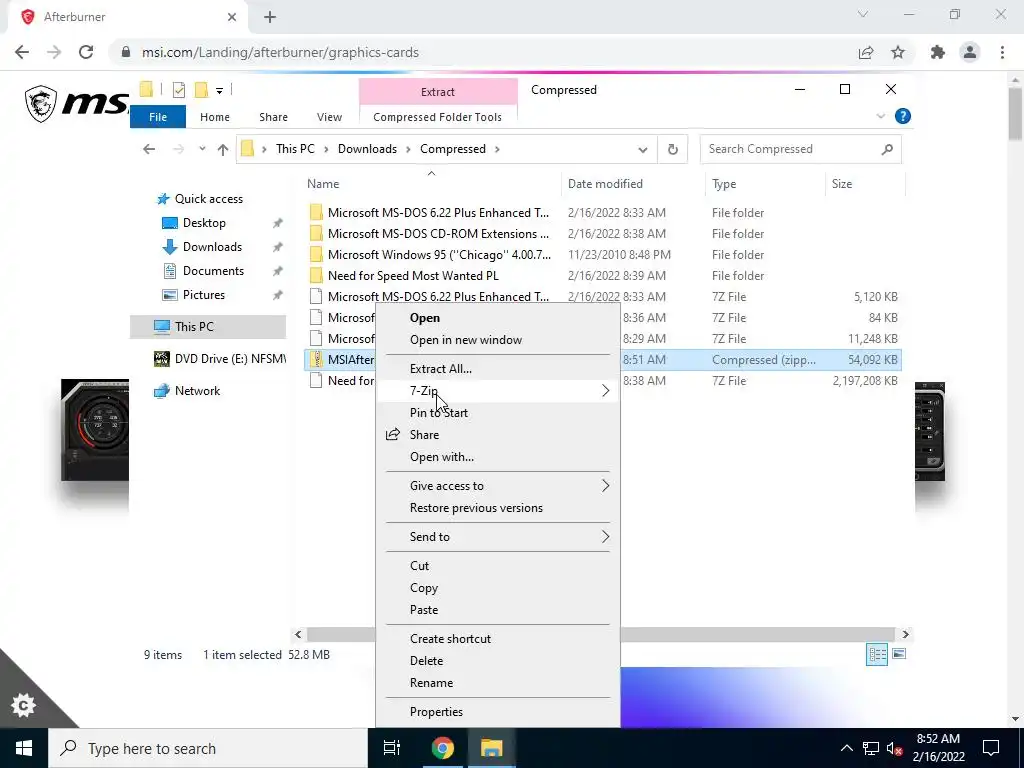Switch to Chrome from the taskbar
Screen dimensions: 1024x768
pos(442,748)
